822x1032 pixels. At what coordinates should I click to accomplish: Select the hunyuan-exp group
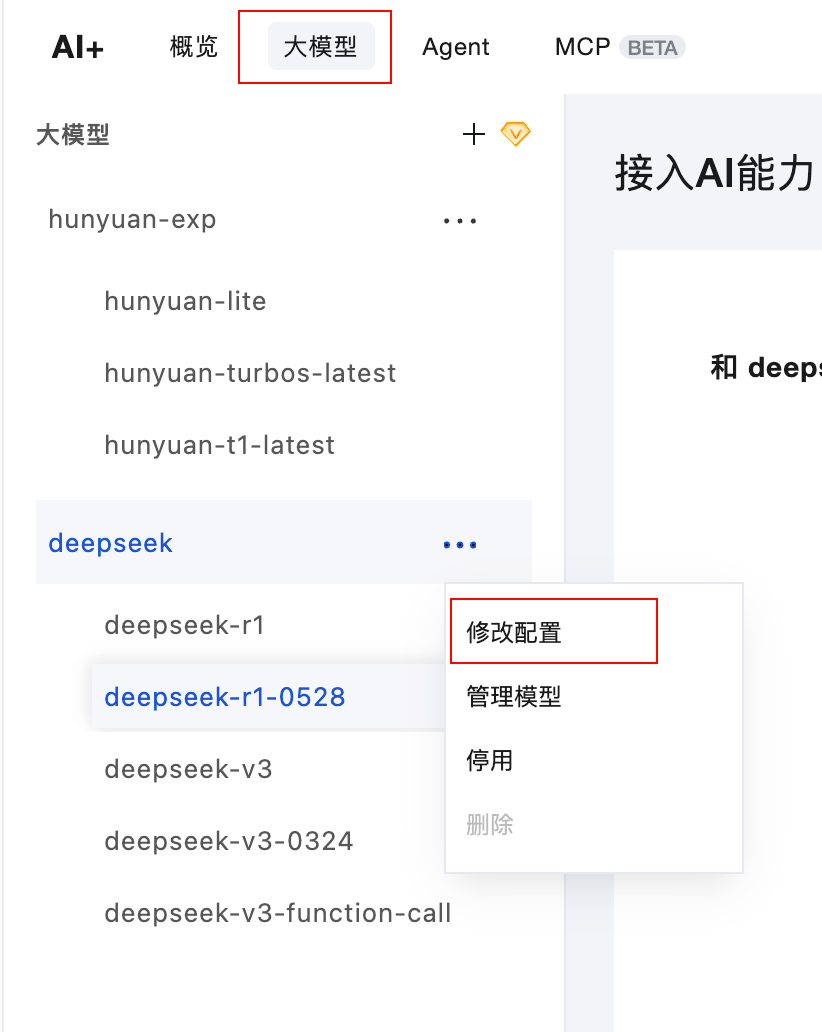coord(132,219)
